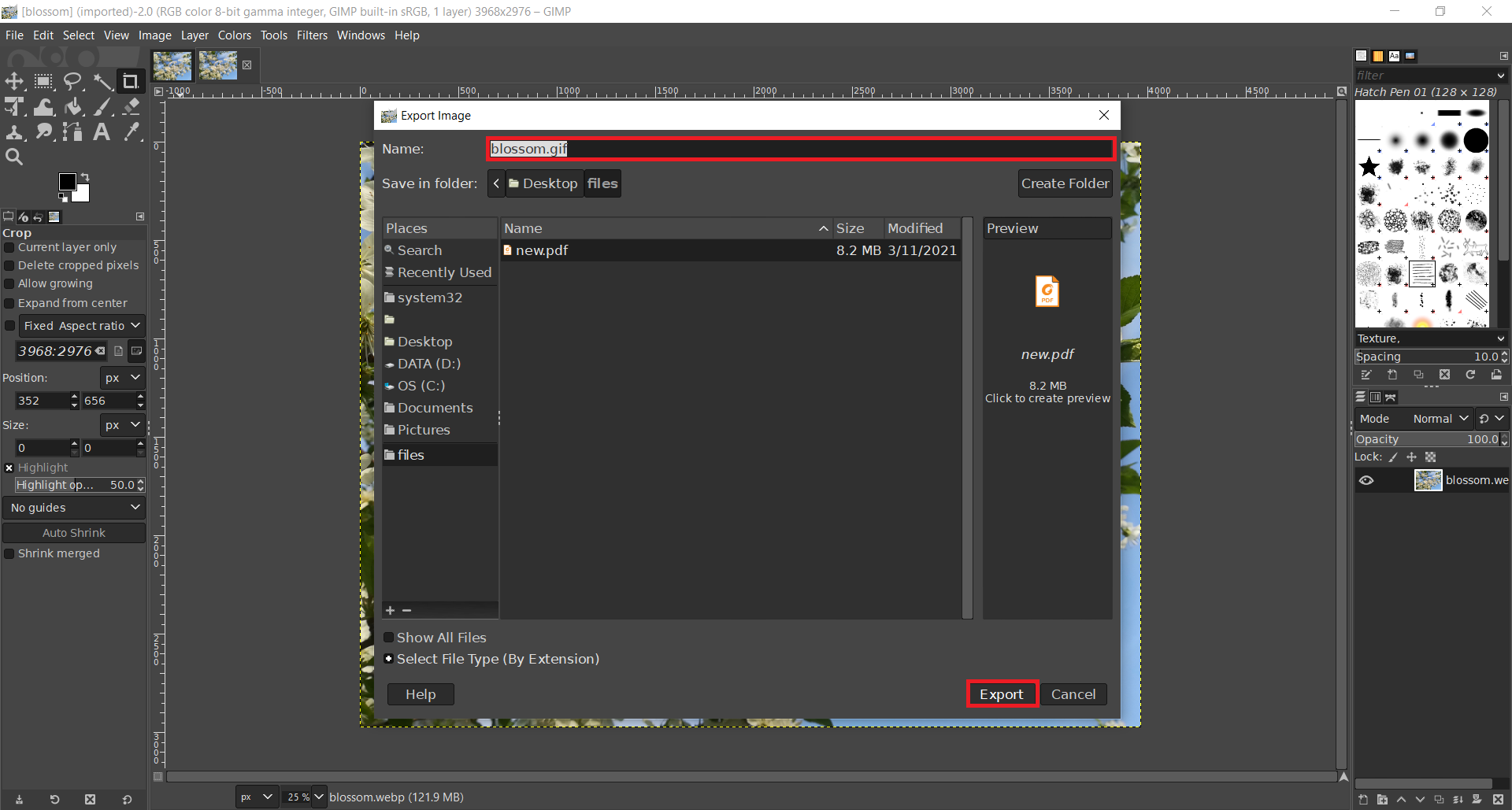Open the layer Mode Normal dropdown
This screenshot has height=810, width=1512.
pos(1440,419)
